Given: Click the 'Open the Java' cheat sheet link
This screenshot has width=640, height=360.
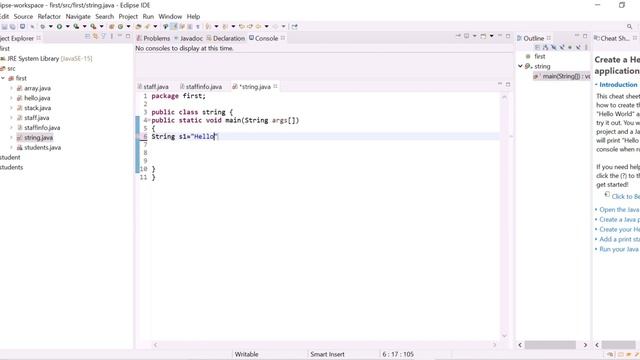Looking at the screenshot, I should (x=619, y=209).
